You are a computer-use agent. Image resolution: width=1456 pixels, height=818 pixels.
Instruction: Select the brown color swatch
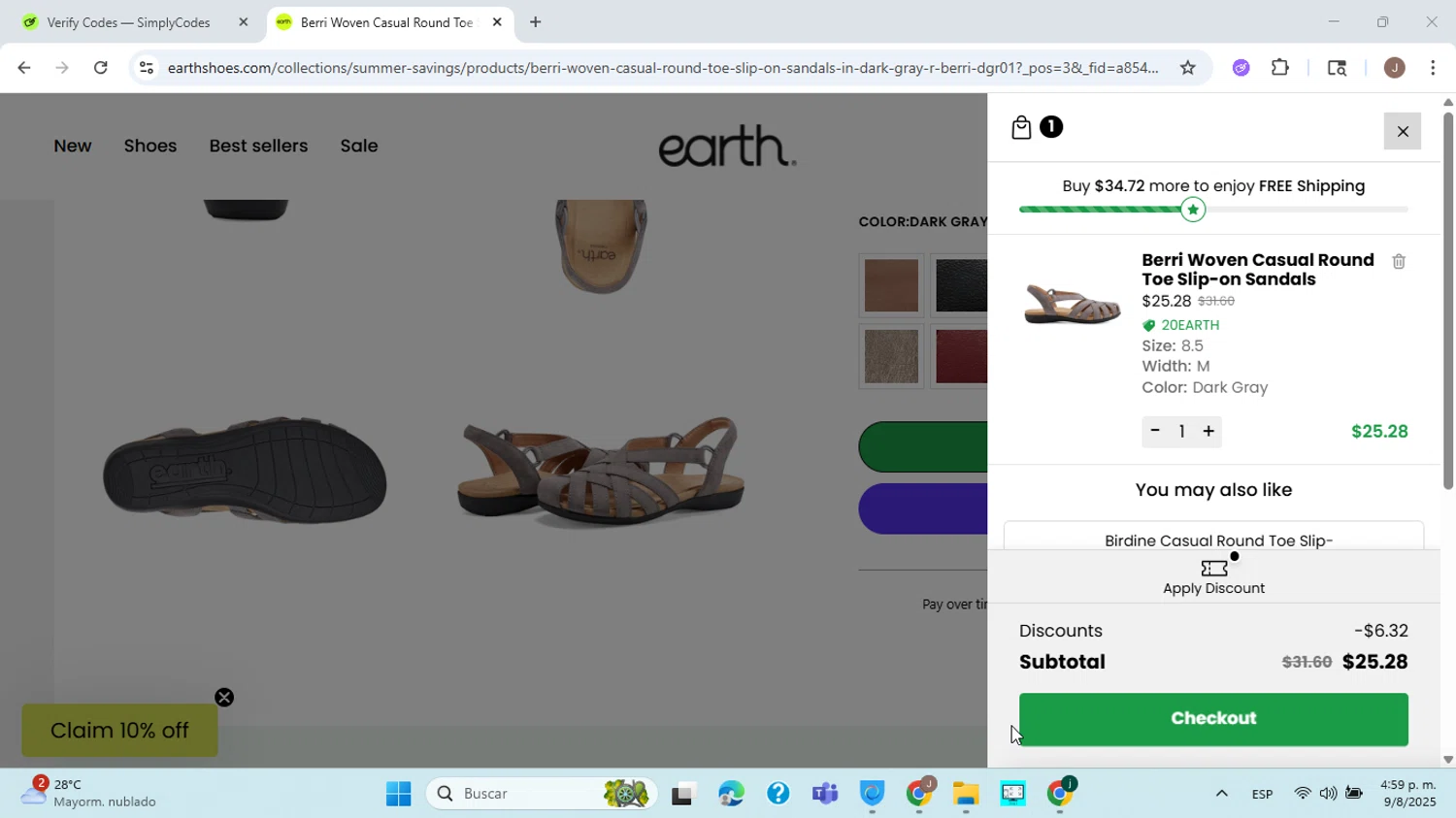click(891, 285)
